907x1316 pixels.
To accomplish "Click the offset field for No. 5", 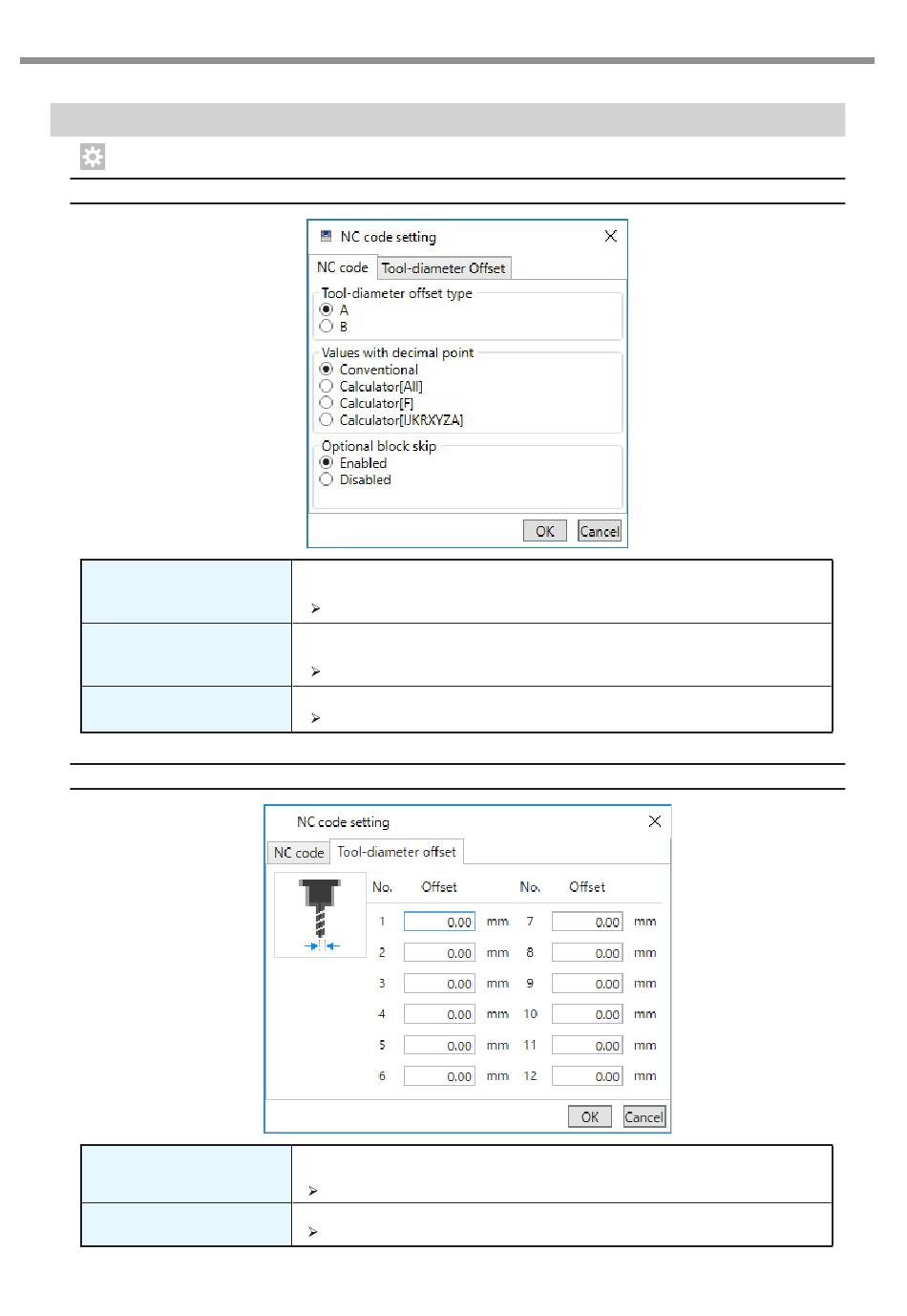I will click(x=439, y=1046).
